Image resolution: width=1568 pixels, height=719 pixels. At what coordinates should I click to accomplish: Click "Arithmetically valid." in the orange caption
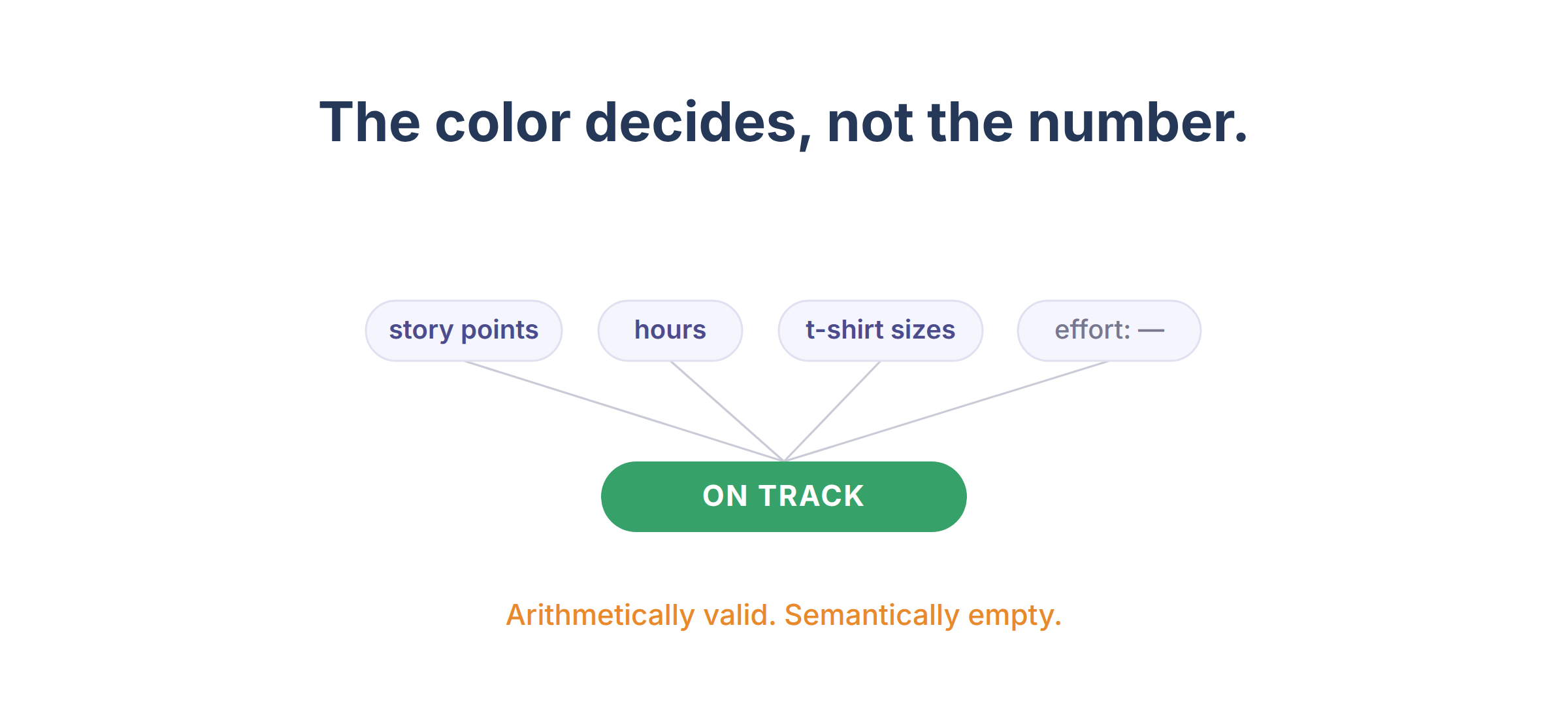pos(641,616)
